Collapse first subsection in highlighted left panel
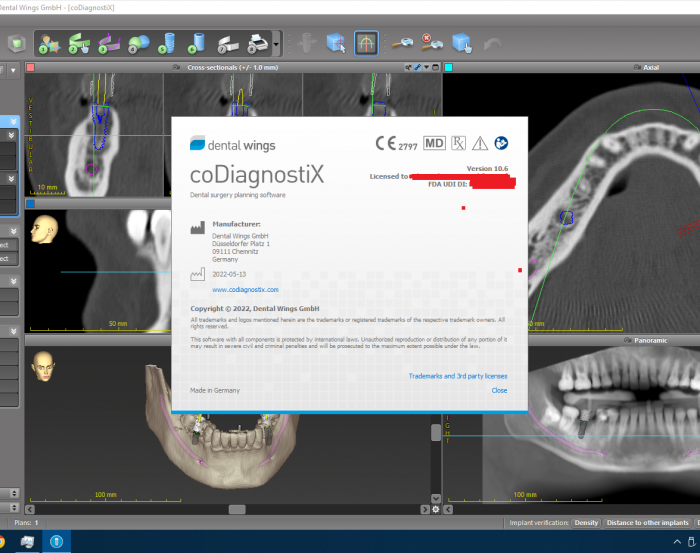Screen dimensions: 700x553 click(x=11, y=135)
